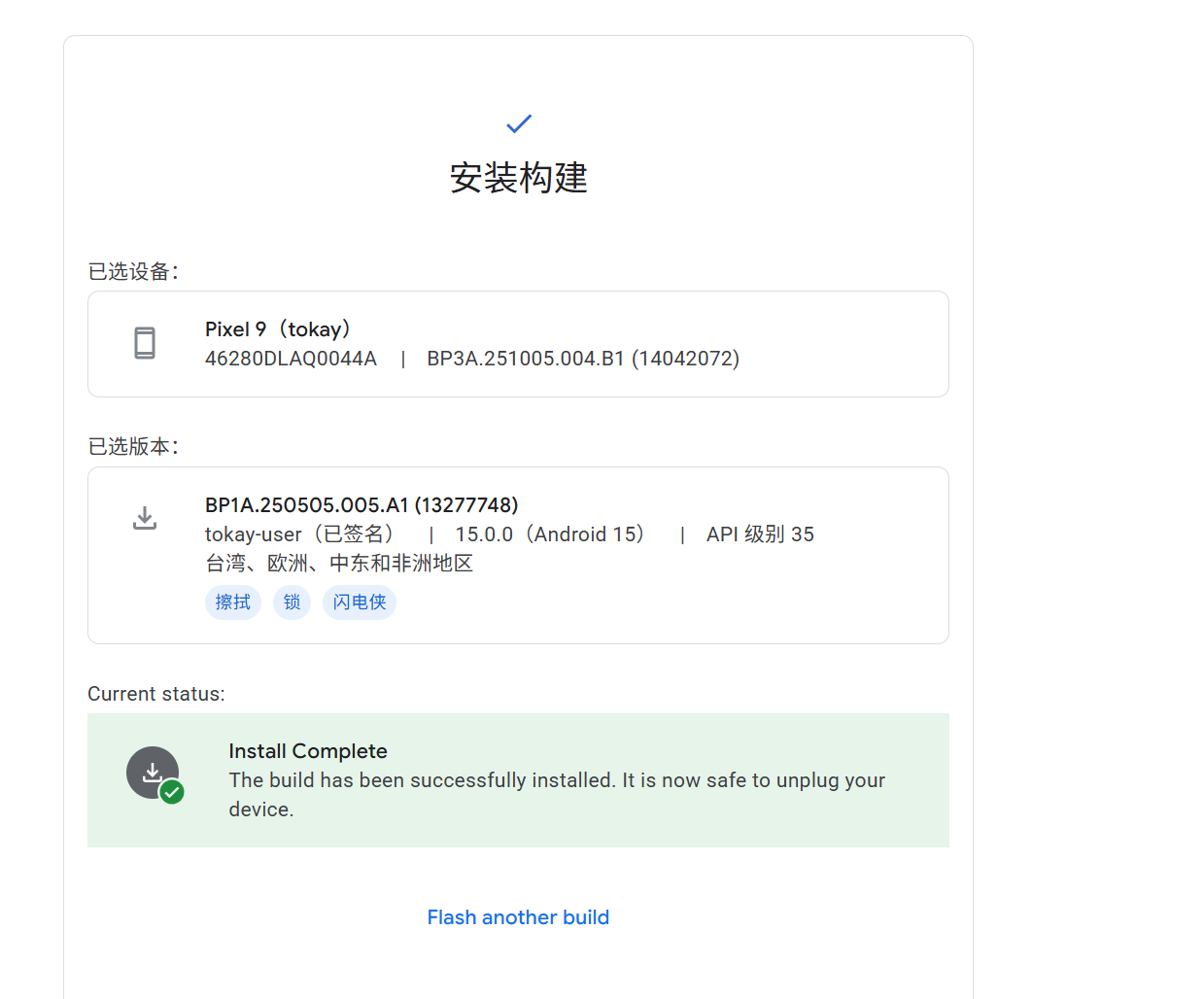Click the API 级别 35 text
Image resolution: width=1204 pixels, height=999 pixels.
tap(760, 534)
